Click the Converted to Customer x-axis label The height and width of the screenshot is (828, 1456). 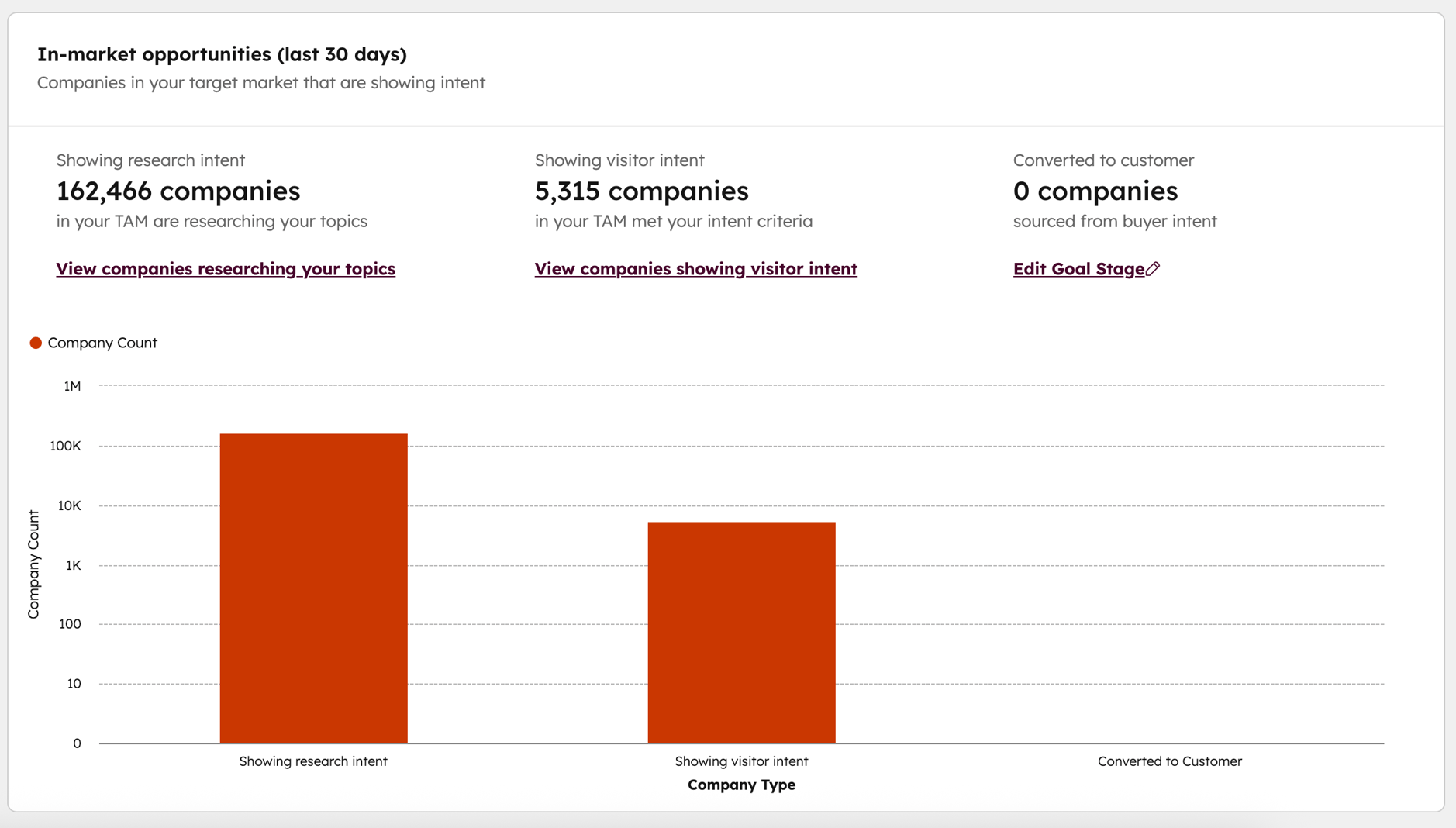1169,761
